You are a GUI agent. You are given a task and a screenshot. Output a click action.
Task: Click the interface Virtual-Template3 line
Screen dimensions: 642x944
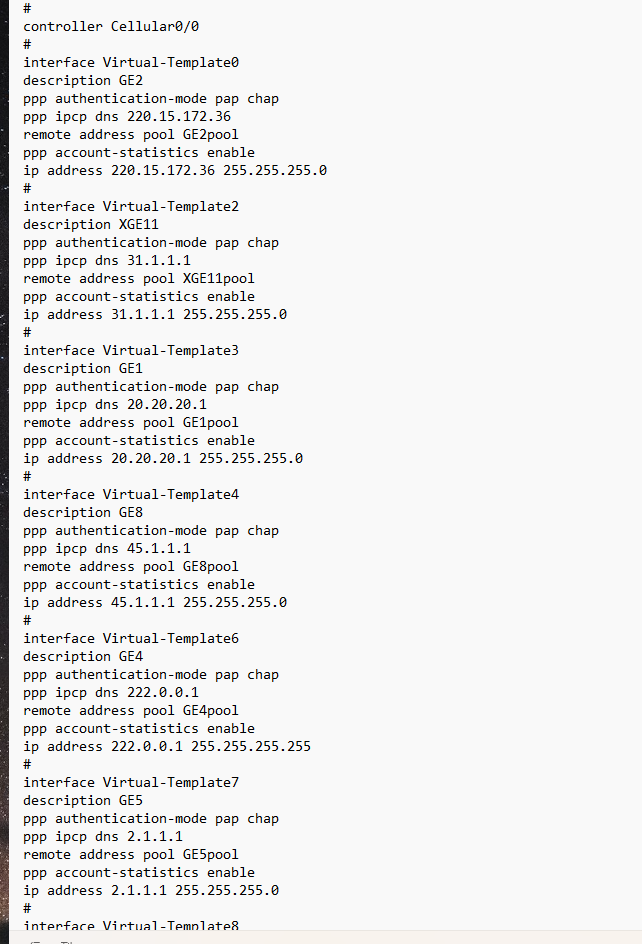(x=131, y=350)
